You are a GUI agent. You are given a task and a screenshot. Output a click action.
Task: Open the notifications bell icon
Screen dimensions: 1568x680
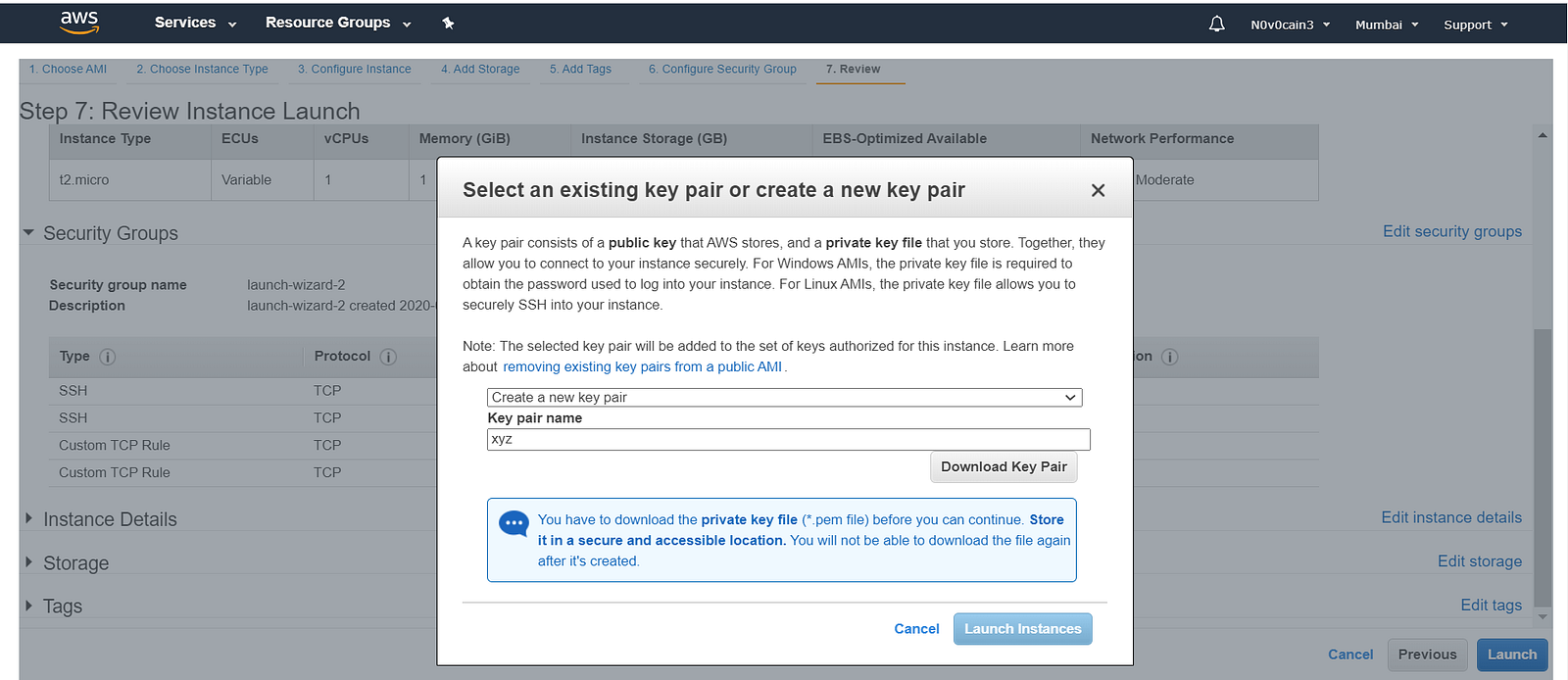[x=1216, y=24]
